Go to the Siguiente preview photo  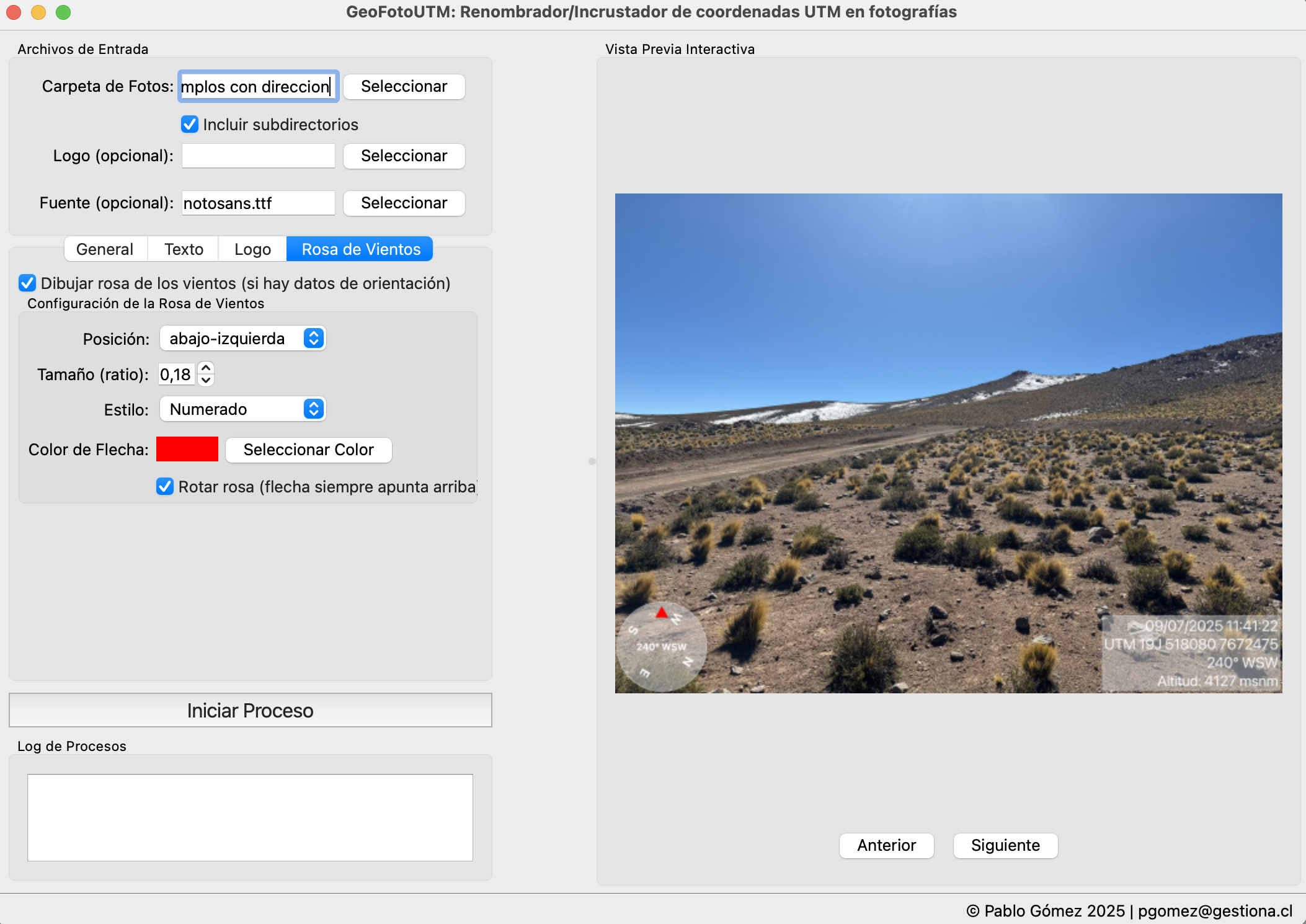click(1005, 845)
